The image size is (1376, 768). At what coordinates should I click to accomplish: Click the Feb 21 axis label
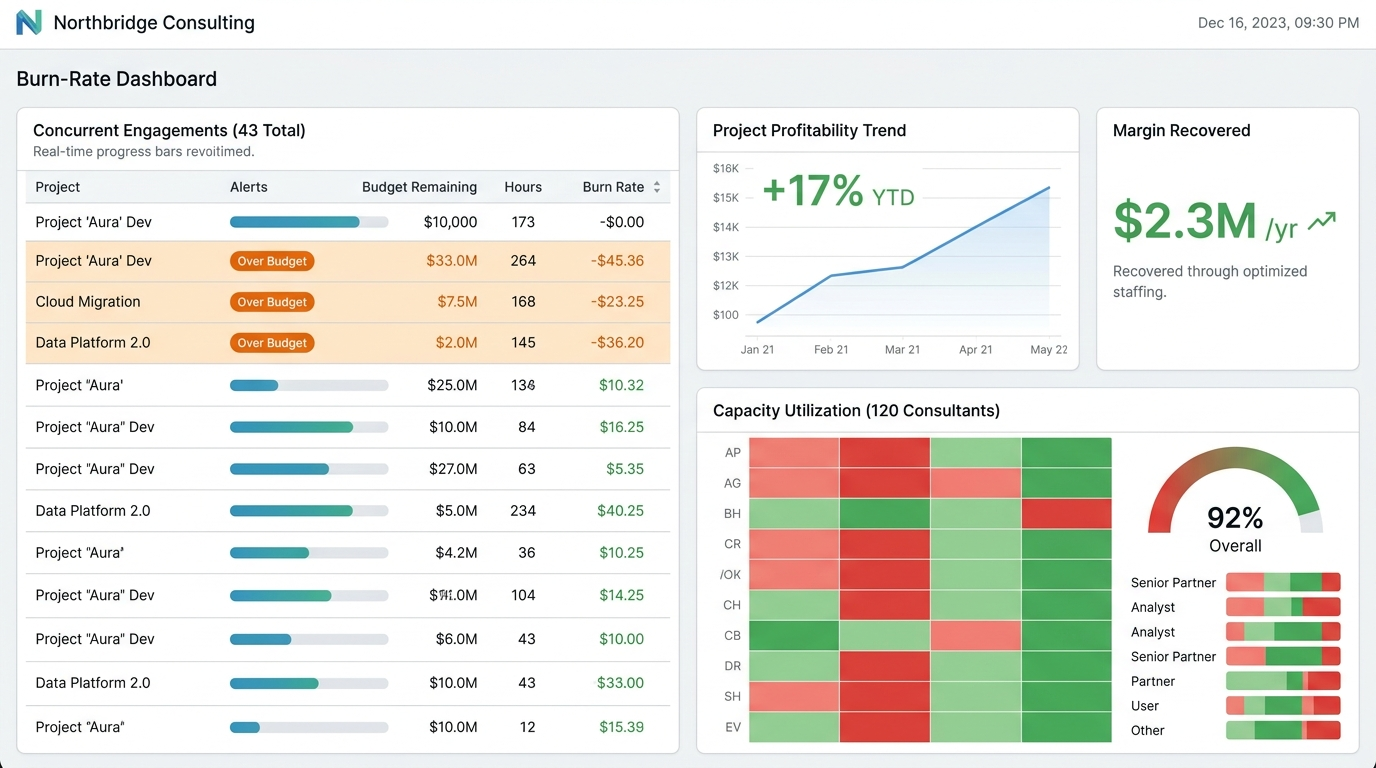(x=831, y=350)
